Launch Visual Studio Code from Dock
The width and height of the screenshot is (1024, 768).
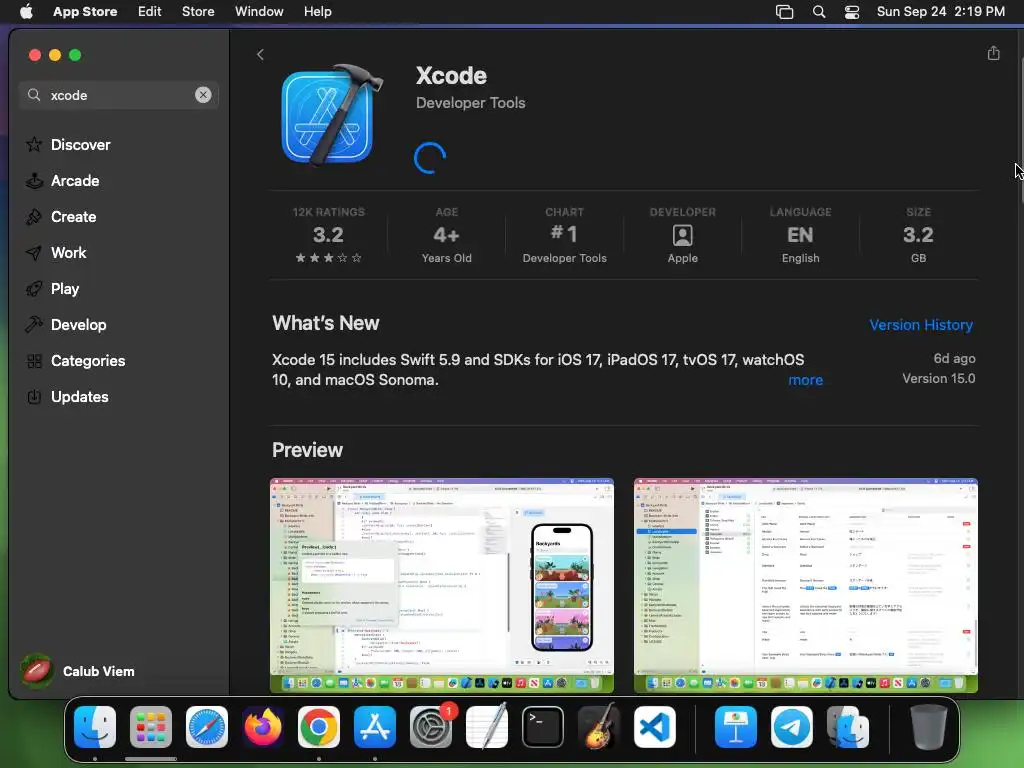tap(655, 726)
